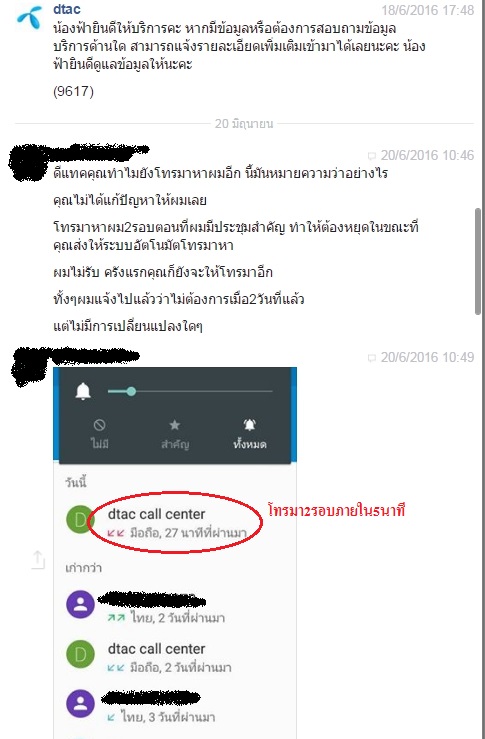Click the dtac sender name link
The width and height of the screenshot is (485, 739).
66,9
